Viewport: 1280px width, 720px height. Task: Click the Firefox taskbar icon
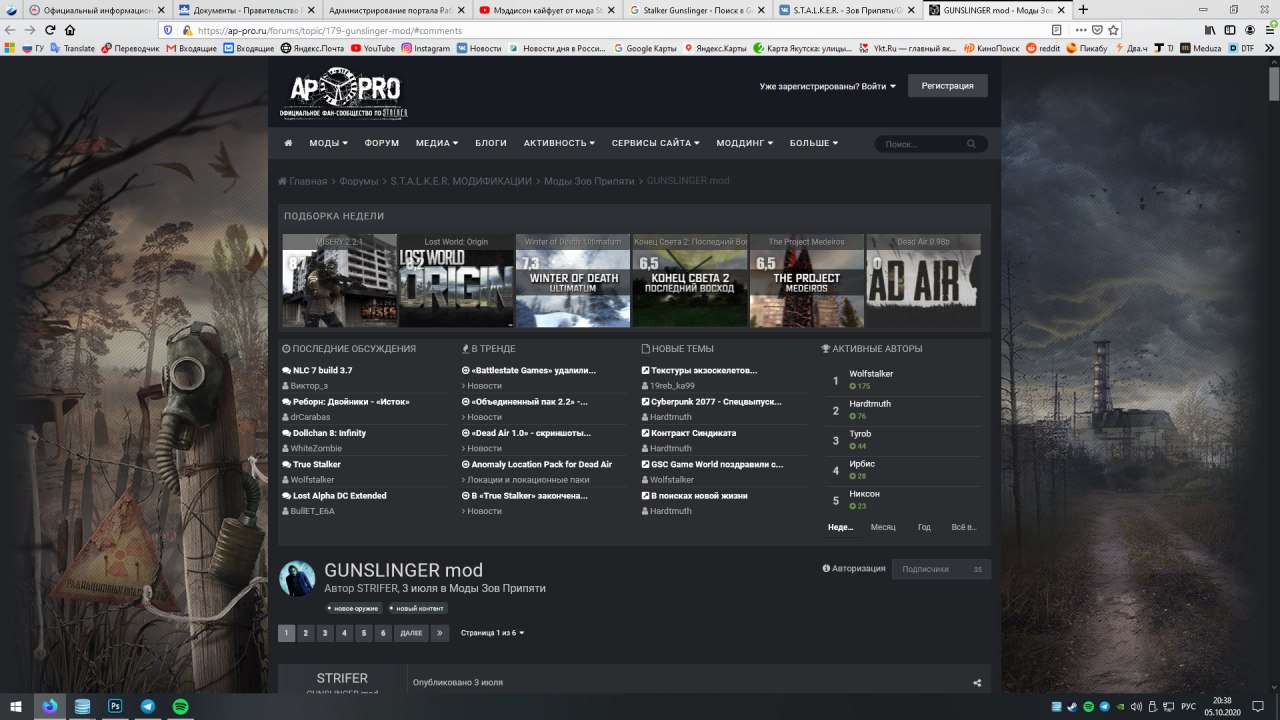(x=50, y=706)
